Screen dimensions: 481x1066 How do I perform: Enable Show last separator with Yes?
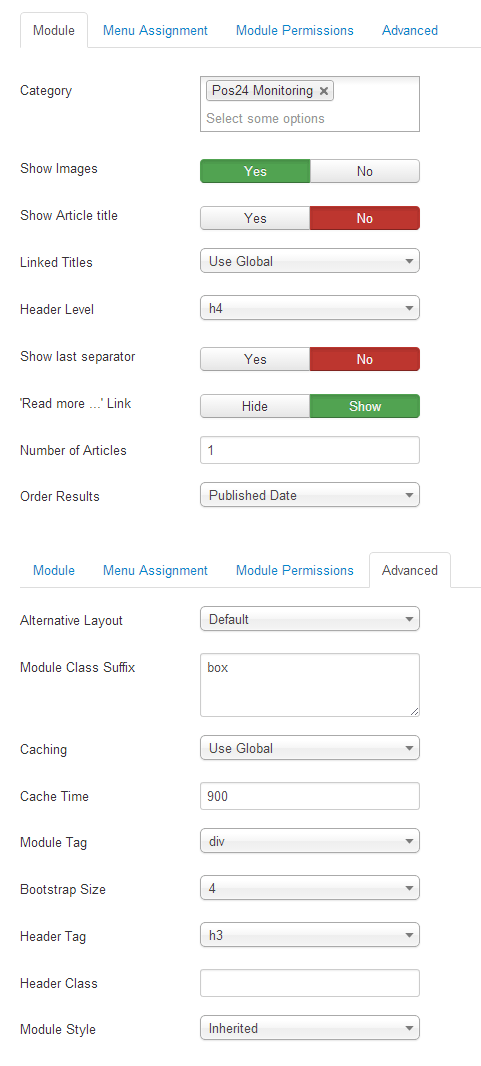click(255, 359)
